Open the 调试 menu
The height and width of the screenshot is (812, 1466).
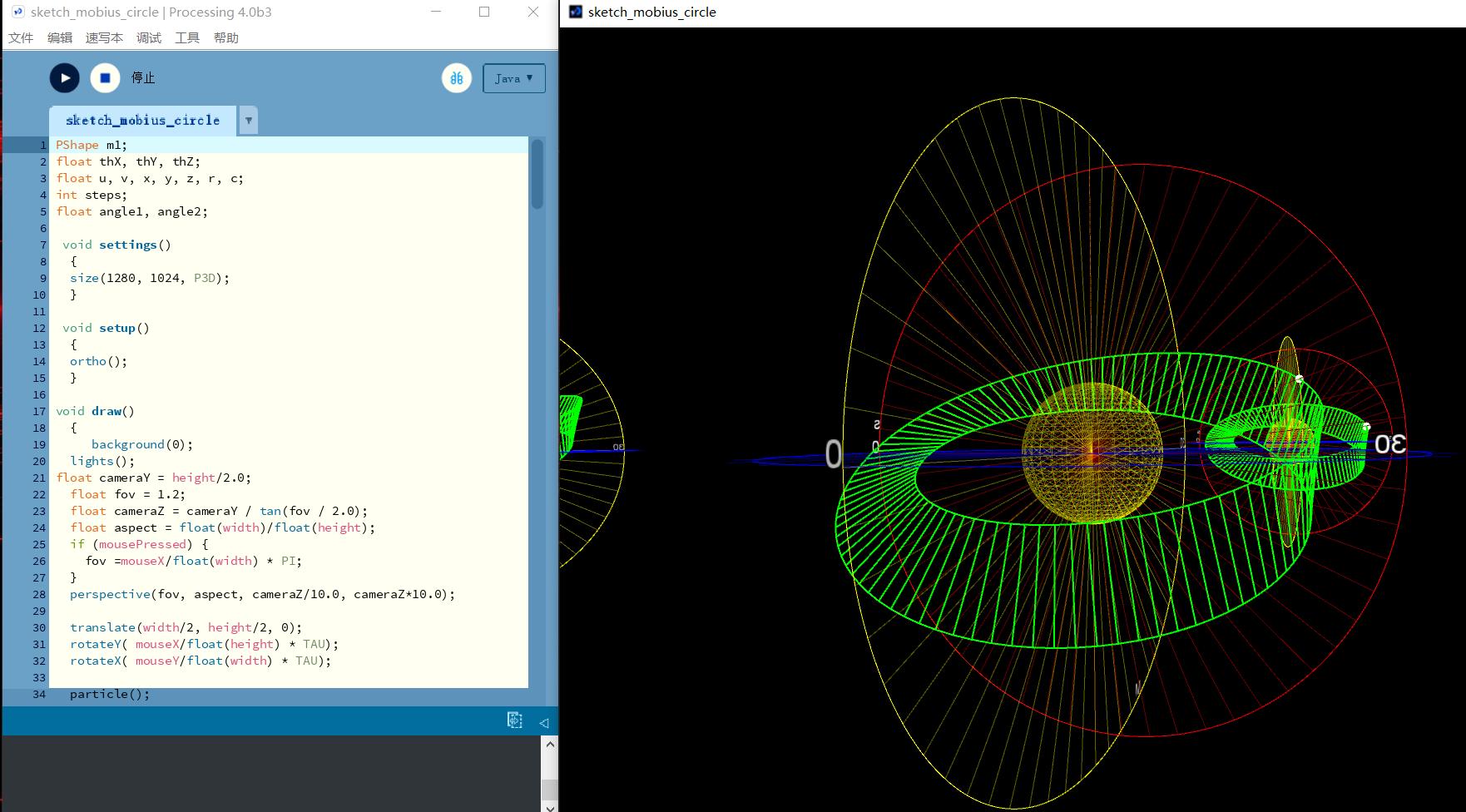click(x=149, y=38)
